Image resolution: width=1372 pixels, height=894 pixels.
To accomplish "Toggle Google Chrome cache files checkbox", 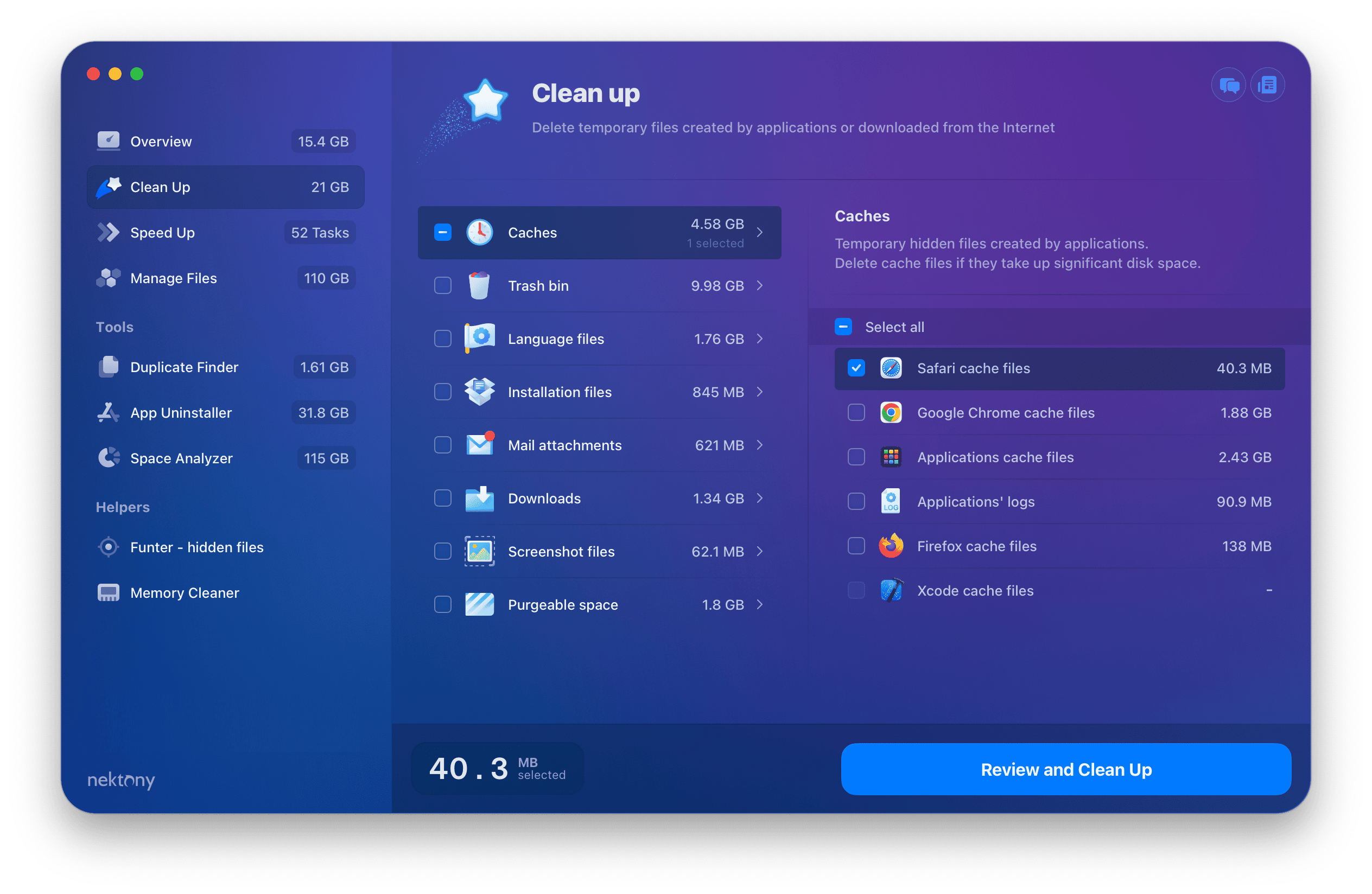I will (x=855, y=412).
